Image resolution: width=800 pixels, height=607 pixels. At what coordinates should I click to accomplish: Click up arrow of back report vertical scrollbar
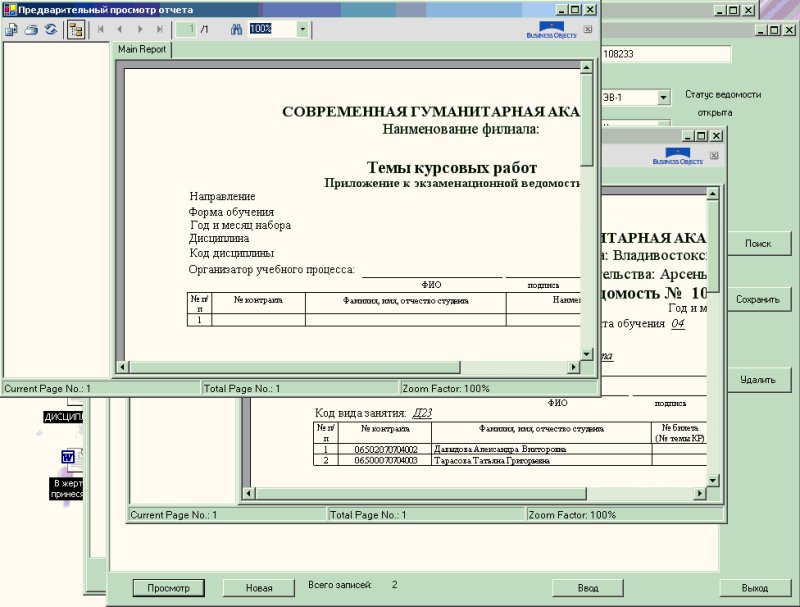pyautogui.click(x=713, y=193)
